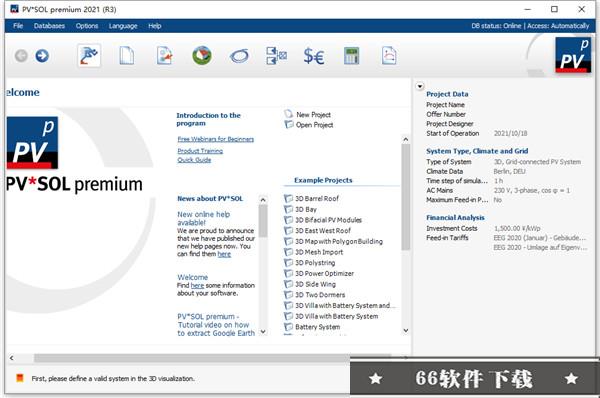The width and height of the screenshot is (600, 398).
Task: Open the Tutorial video on Google Earth headline
Action: [x=216, y=325]
